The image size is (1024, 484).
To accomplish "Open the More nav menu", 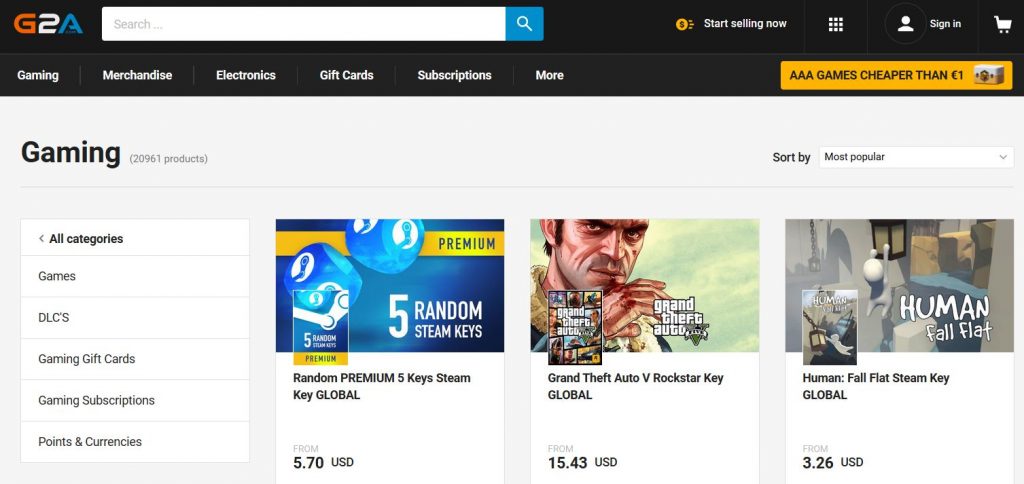I will click(549, 75).
